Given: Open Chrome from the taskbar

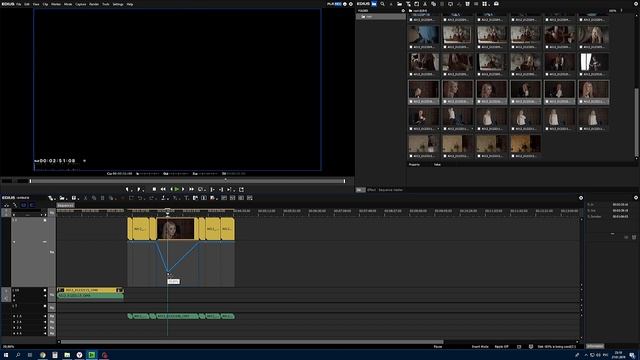Looking at the screenshot, I should pos(42,355).
